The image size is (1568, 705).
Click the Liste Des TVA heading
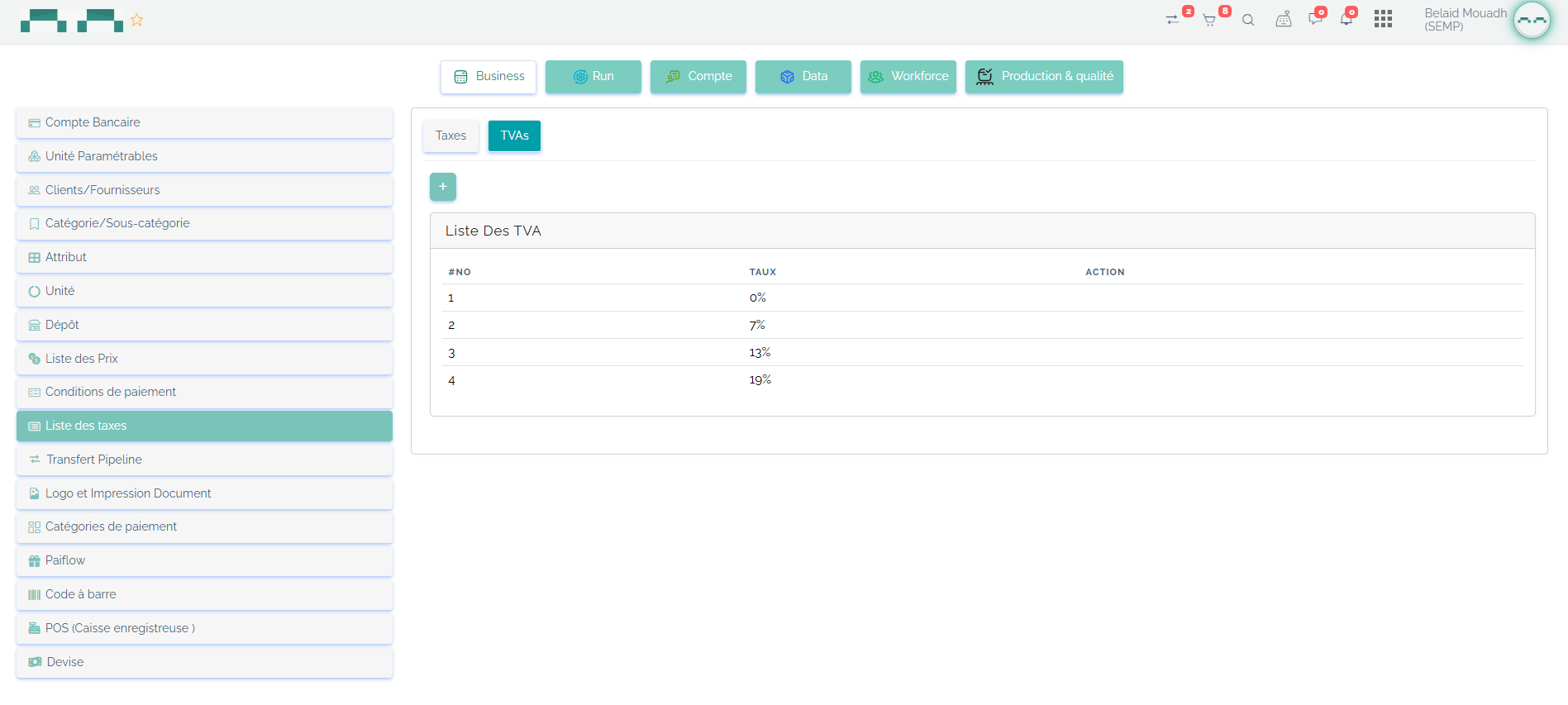tap(493, 231)
